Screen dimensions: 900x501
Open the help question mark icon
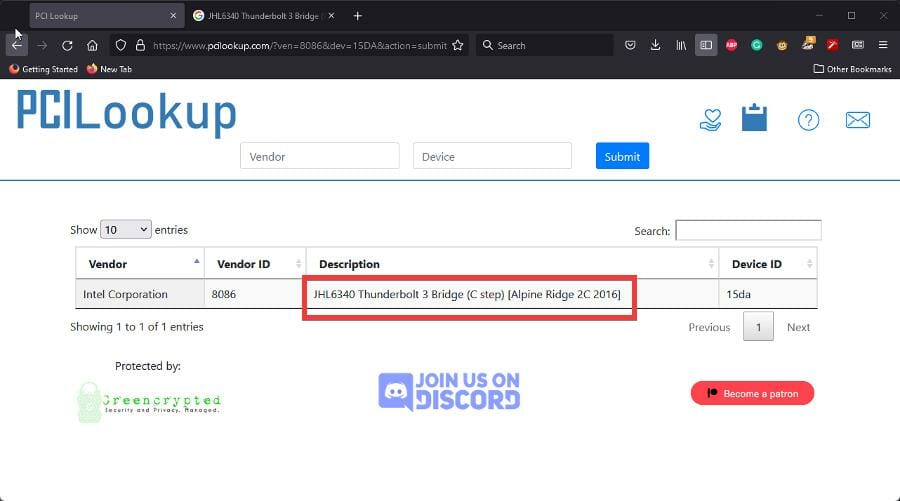tap(808, 120)
